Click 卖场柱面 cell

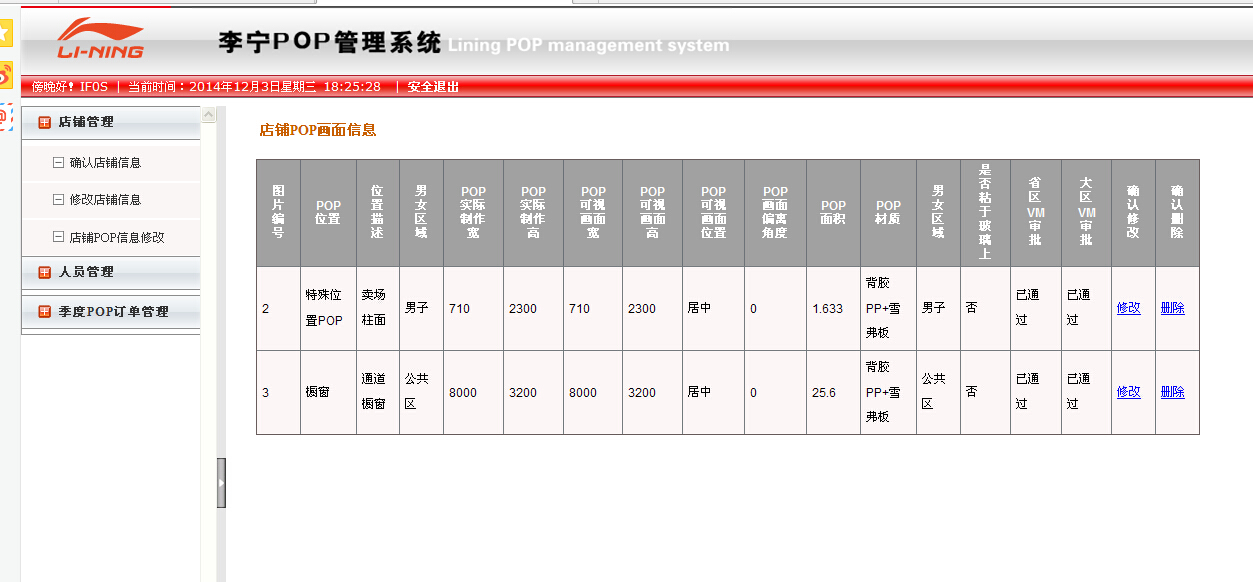[x=377, y=308]
